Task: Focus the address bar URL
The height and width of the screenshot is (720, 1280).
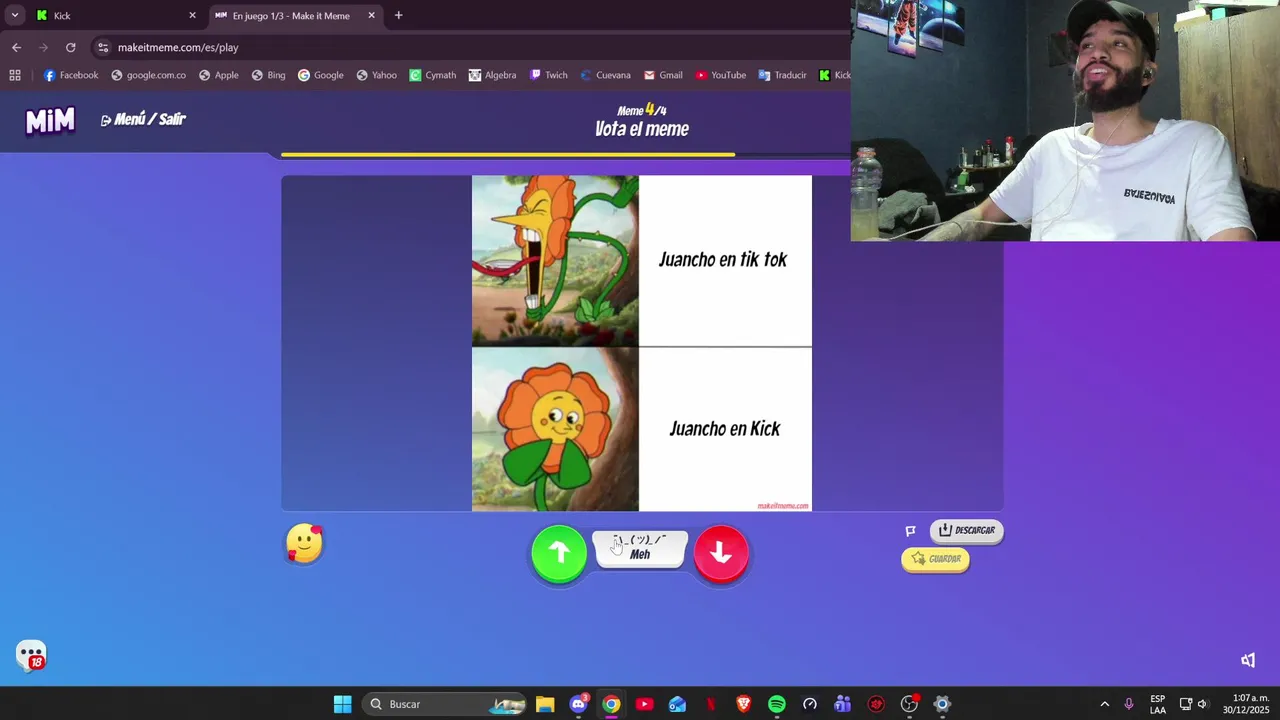Action: pyautogui.click(x=178, y=47)
